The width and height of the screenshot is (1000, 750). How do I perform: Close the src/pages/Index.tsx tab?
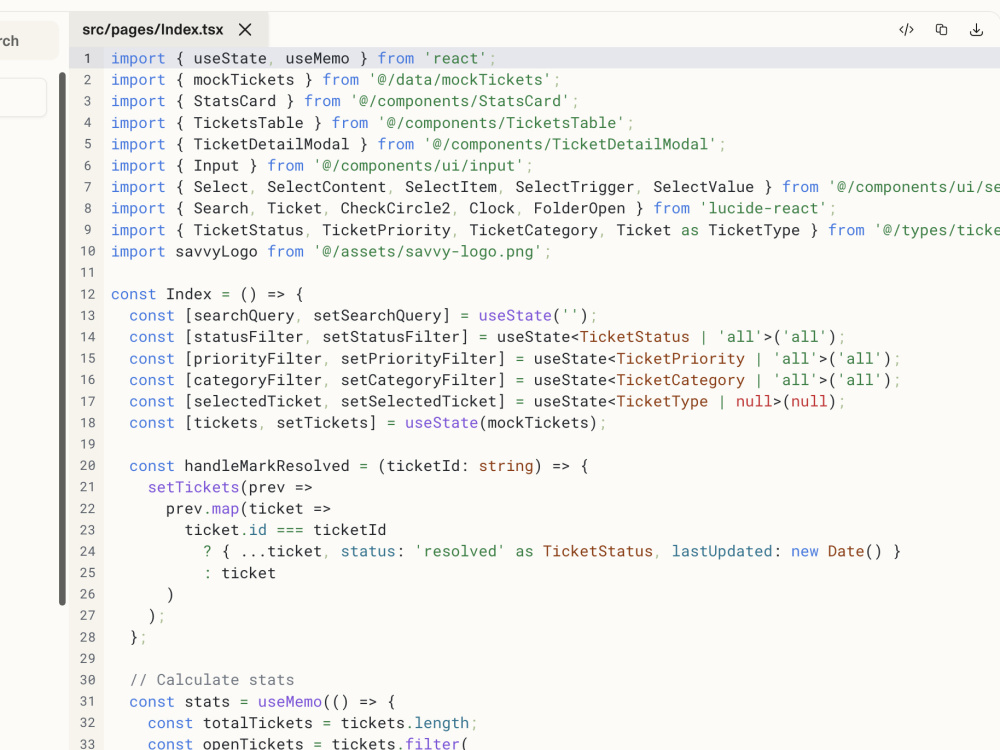coord(245,30)
